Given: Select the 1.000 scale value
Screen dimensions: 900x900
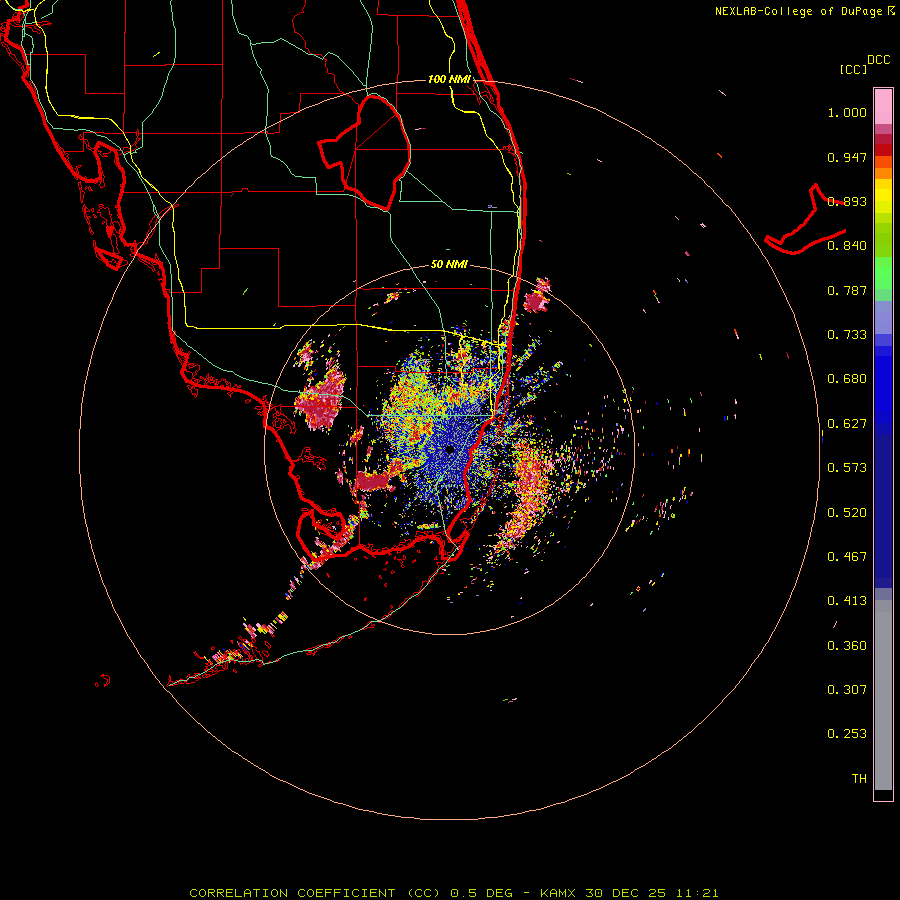Looking at the screenshot, I should (x=847, y=112).
